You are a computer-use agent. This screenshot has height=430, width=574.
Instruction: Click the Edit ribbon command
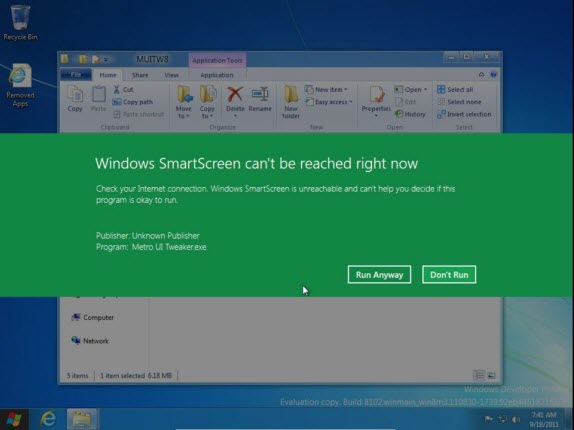[406, 102]
